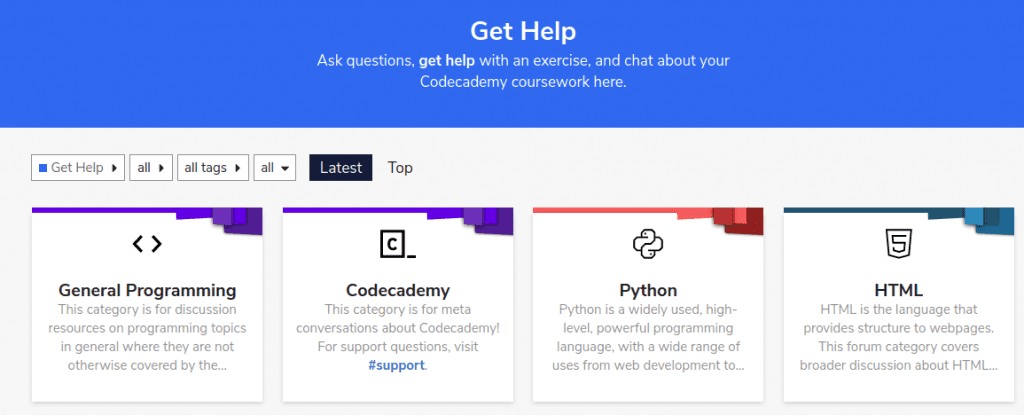Open the General Programming category title
1024x415 pixels.
(x=147, y=290)
